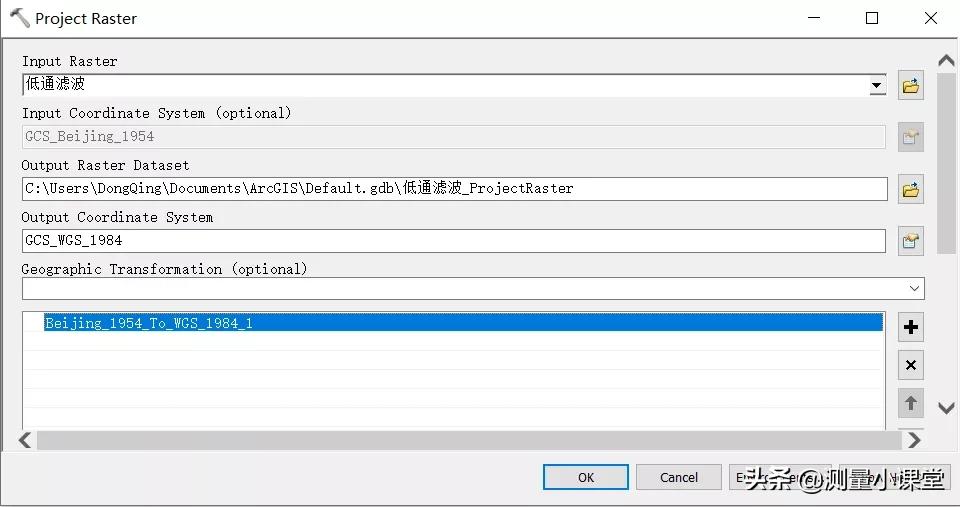The image size is (960, 507).
Task: Open the Input Coordinate System properties icon
Action: tap(910, 137)
